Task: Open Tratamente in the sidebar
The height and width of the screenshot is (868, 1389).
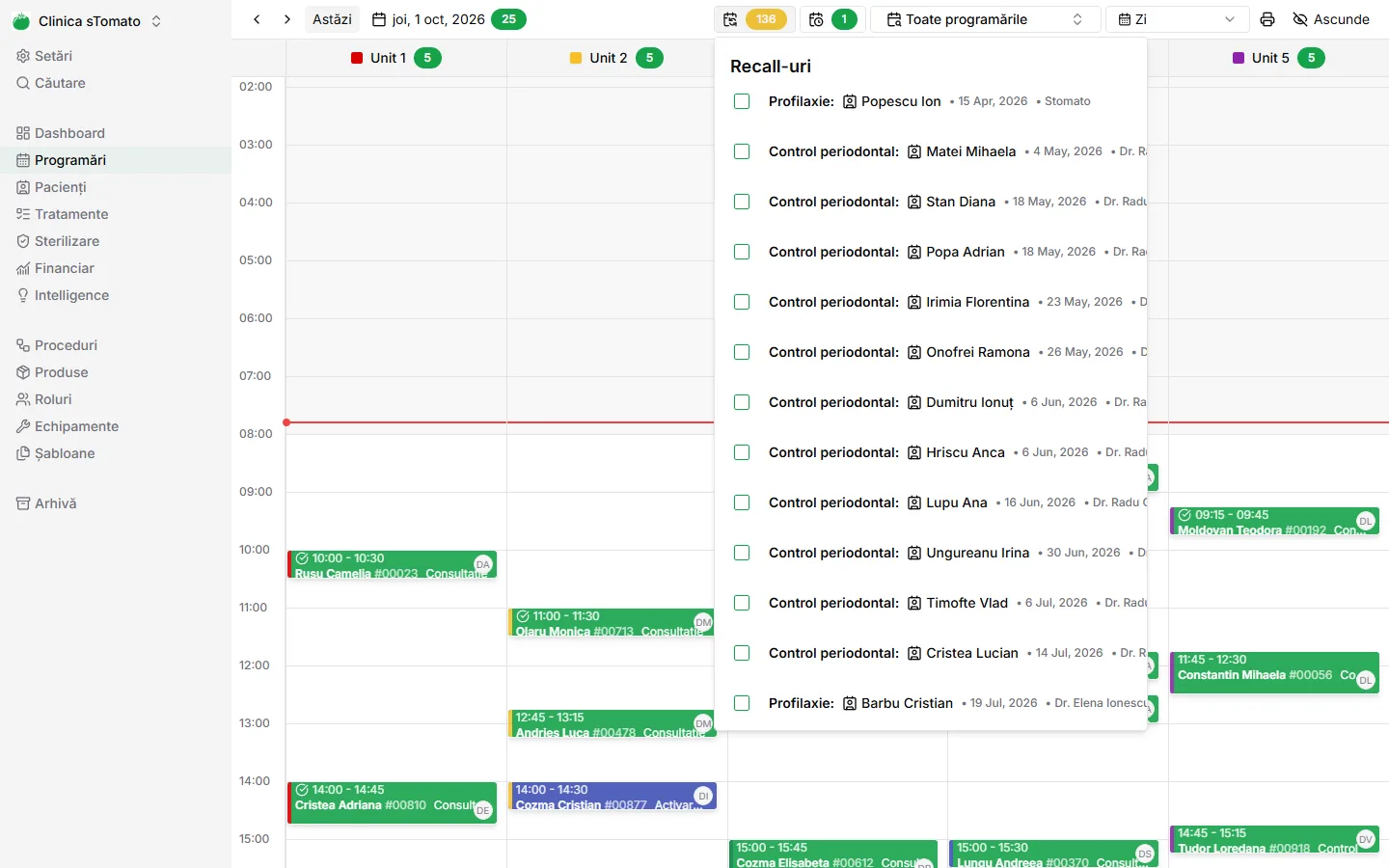Action: point(116,214)
